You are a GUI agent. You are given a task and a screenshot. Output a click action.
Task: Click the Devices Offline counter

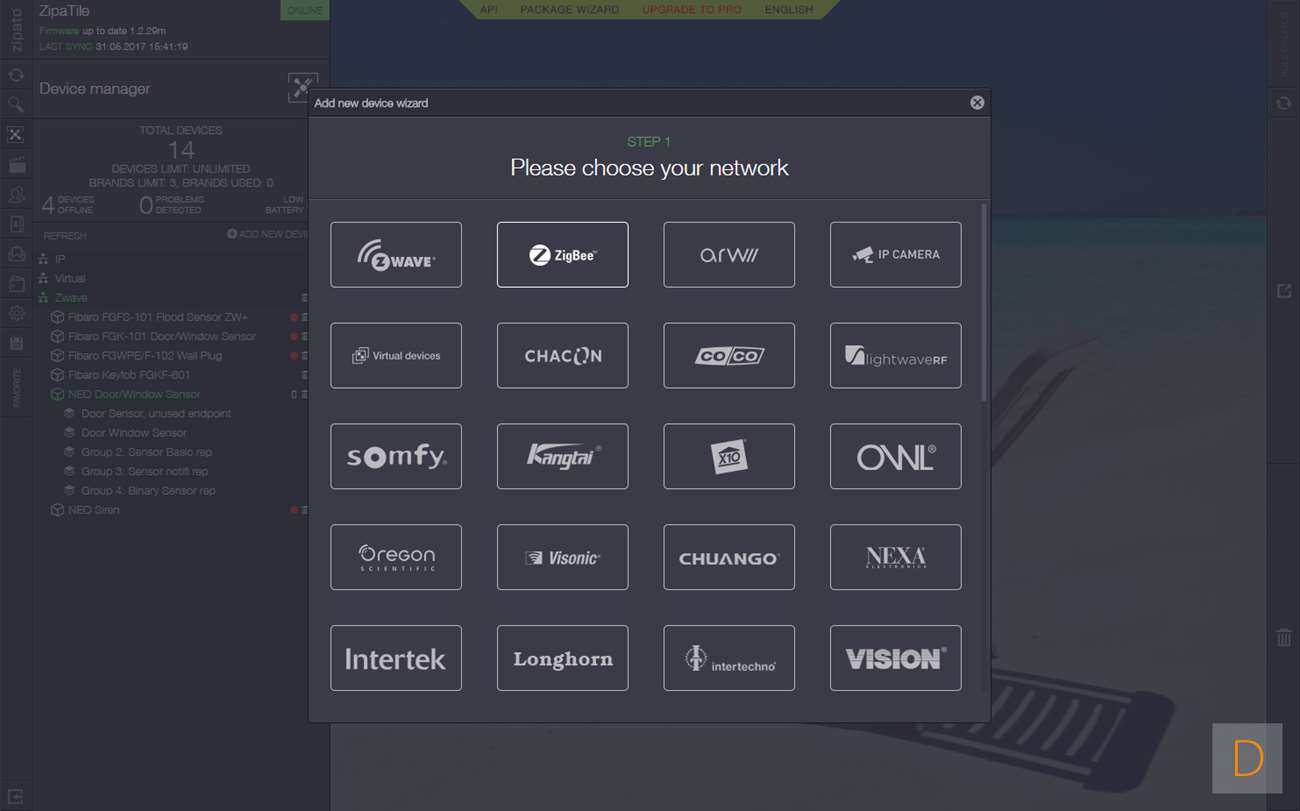(x=67, y=205)
